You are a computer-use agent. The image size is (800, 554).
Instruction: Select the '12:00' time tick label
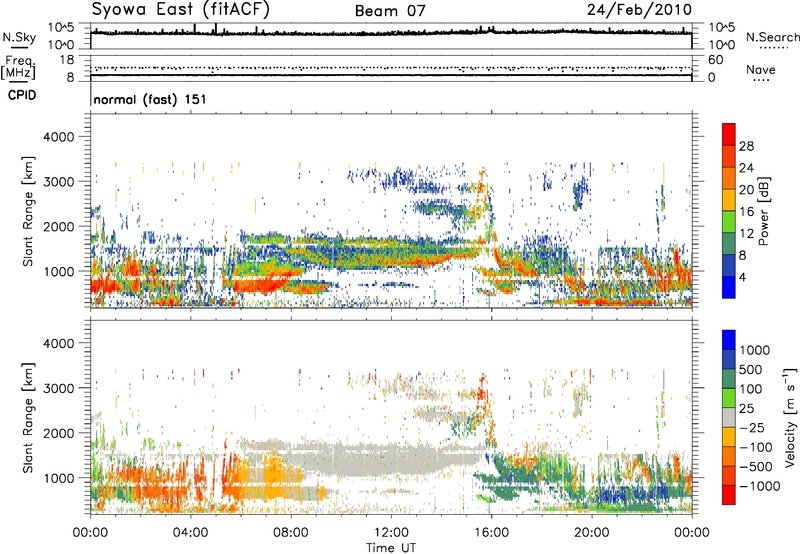click(x=391, y=533)
